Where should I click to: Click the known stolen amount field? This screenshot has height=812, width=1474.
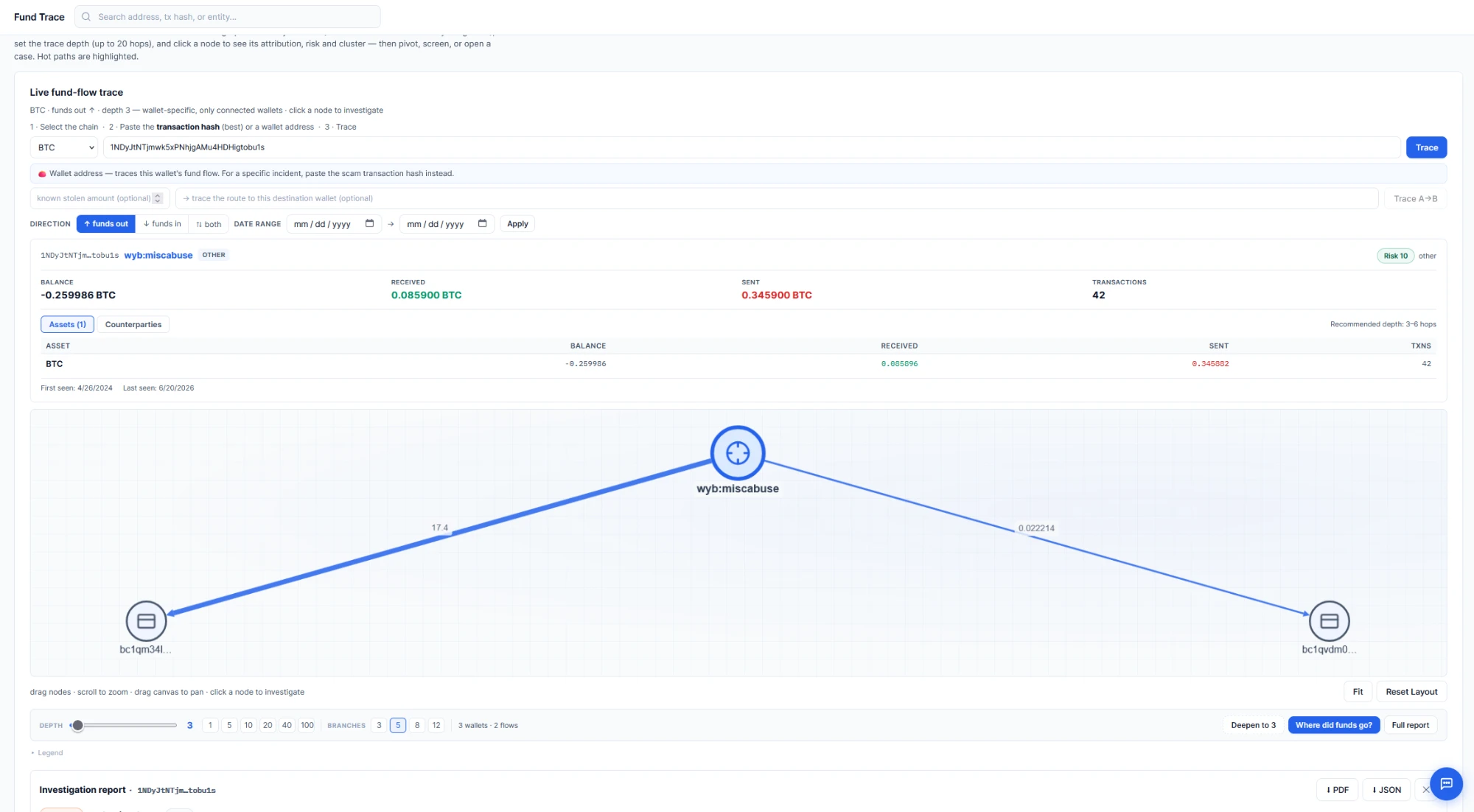coord(99,198)
